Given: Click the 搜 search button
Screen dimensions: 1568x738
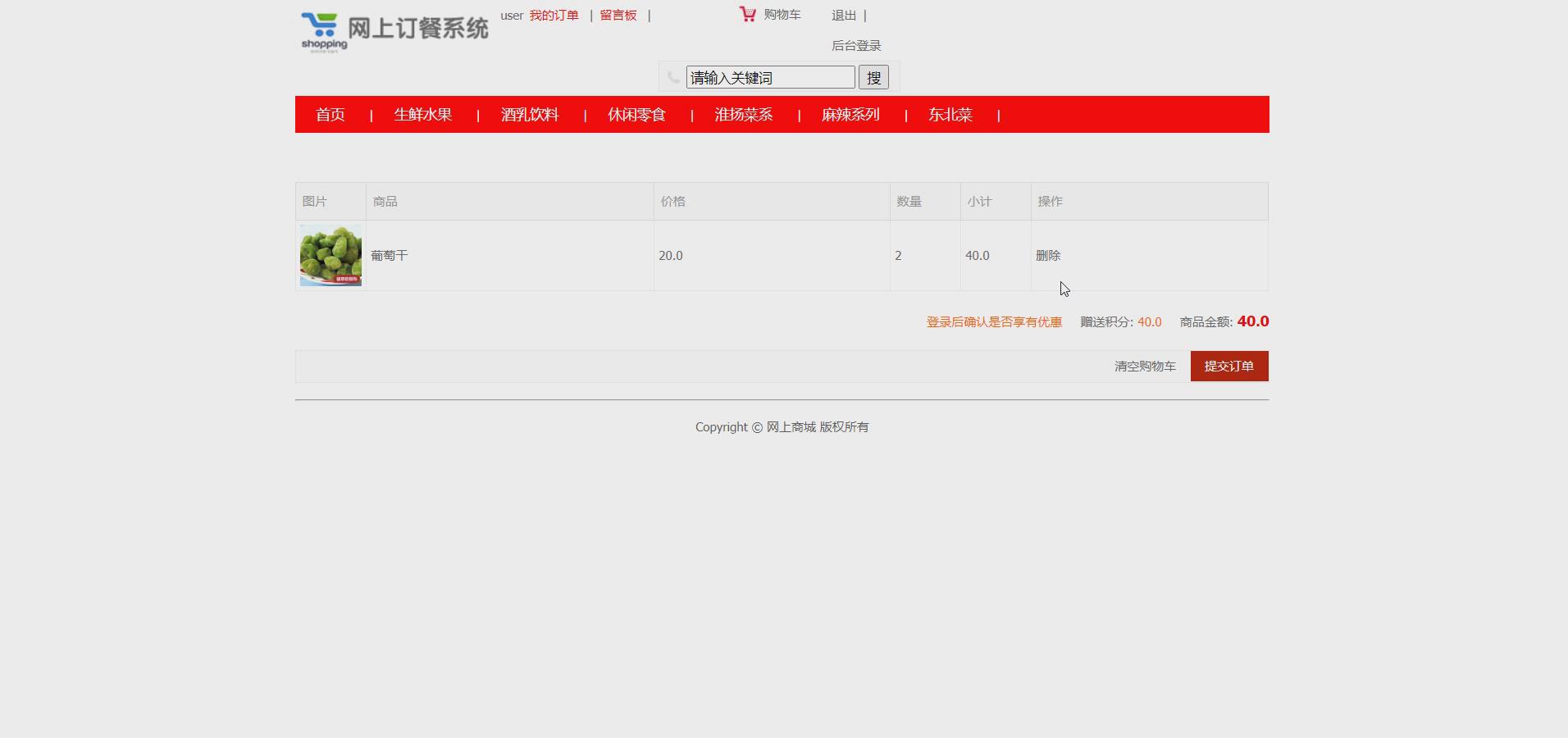Looking at the screenshot, I should click(874, 77).
